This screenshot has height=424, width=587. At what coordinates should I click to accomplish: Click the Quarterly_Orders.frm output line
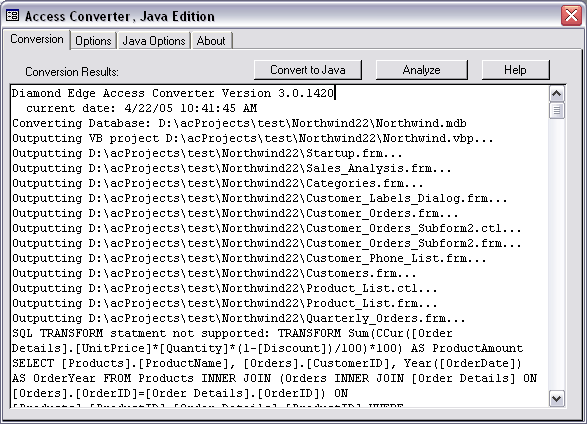239,318
